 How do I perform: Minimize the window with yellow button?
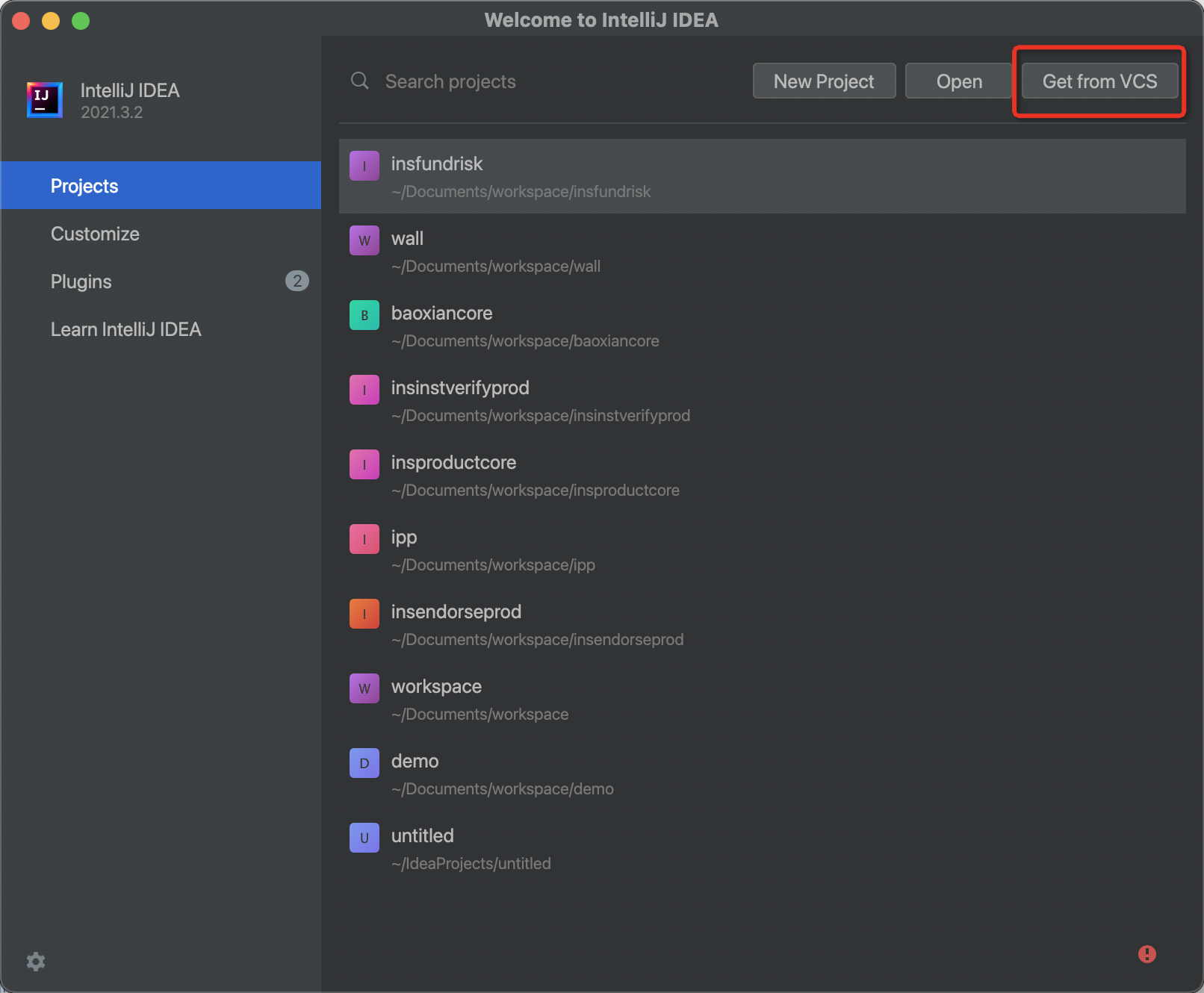tap(51, 21)
